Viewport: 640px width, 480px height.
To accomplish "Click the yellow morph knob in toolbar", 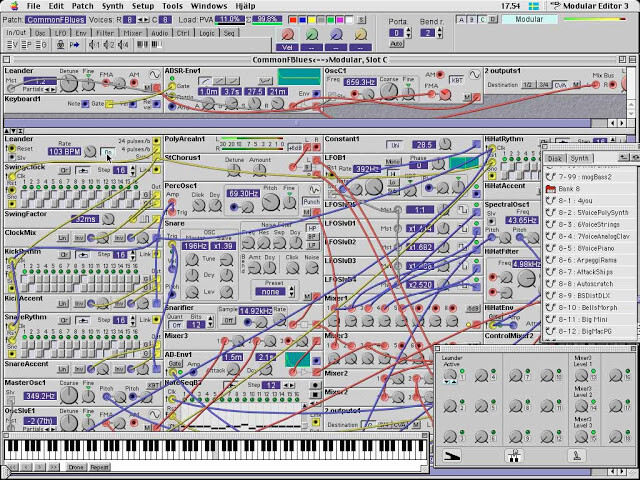I will click(361, 35).
